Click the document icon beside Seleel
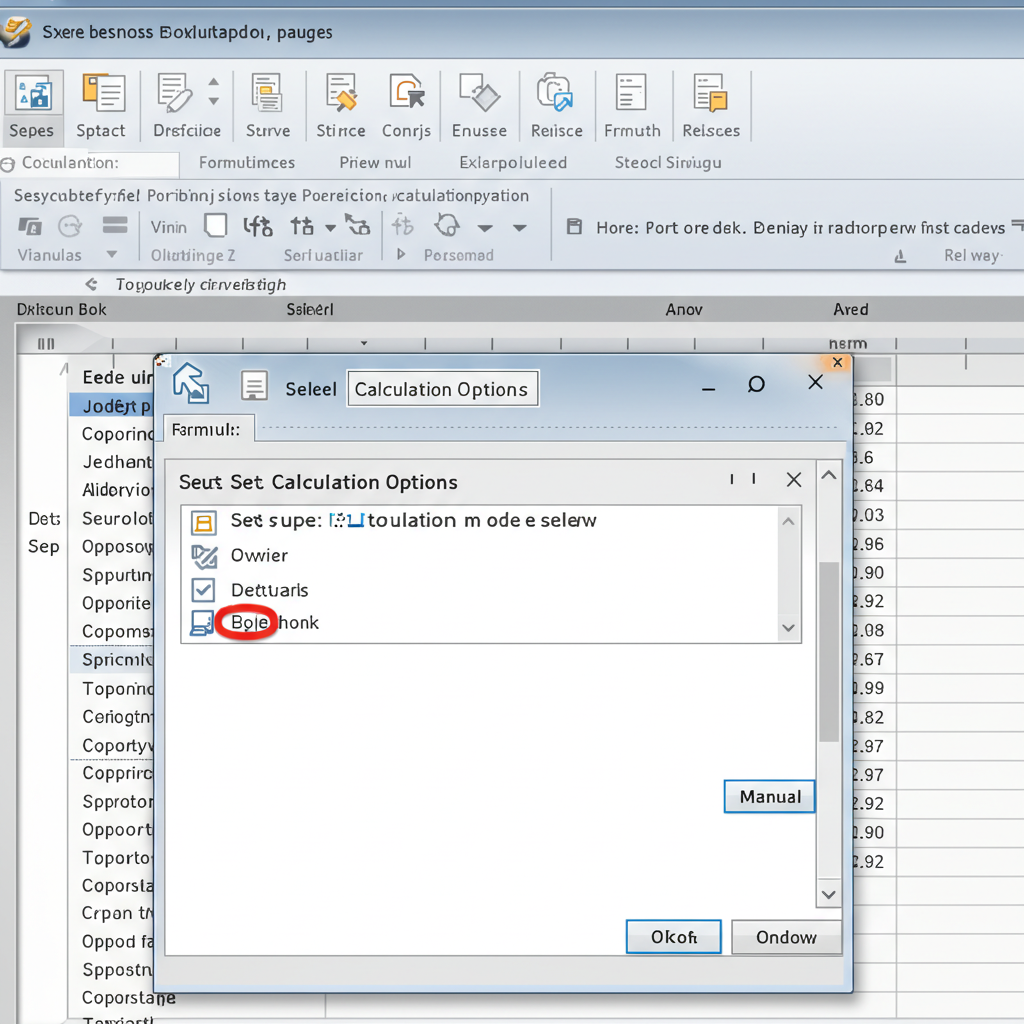 pyautogui.click(x=254, y=385)
